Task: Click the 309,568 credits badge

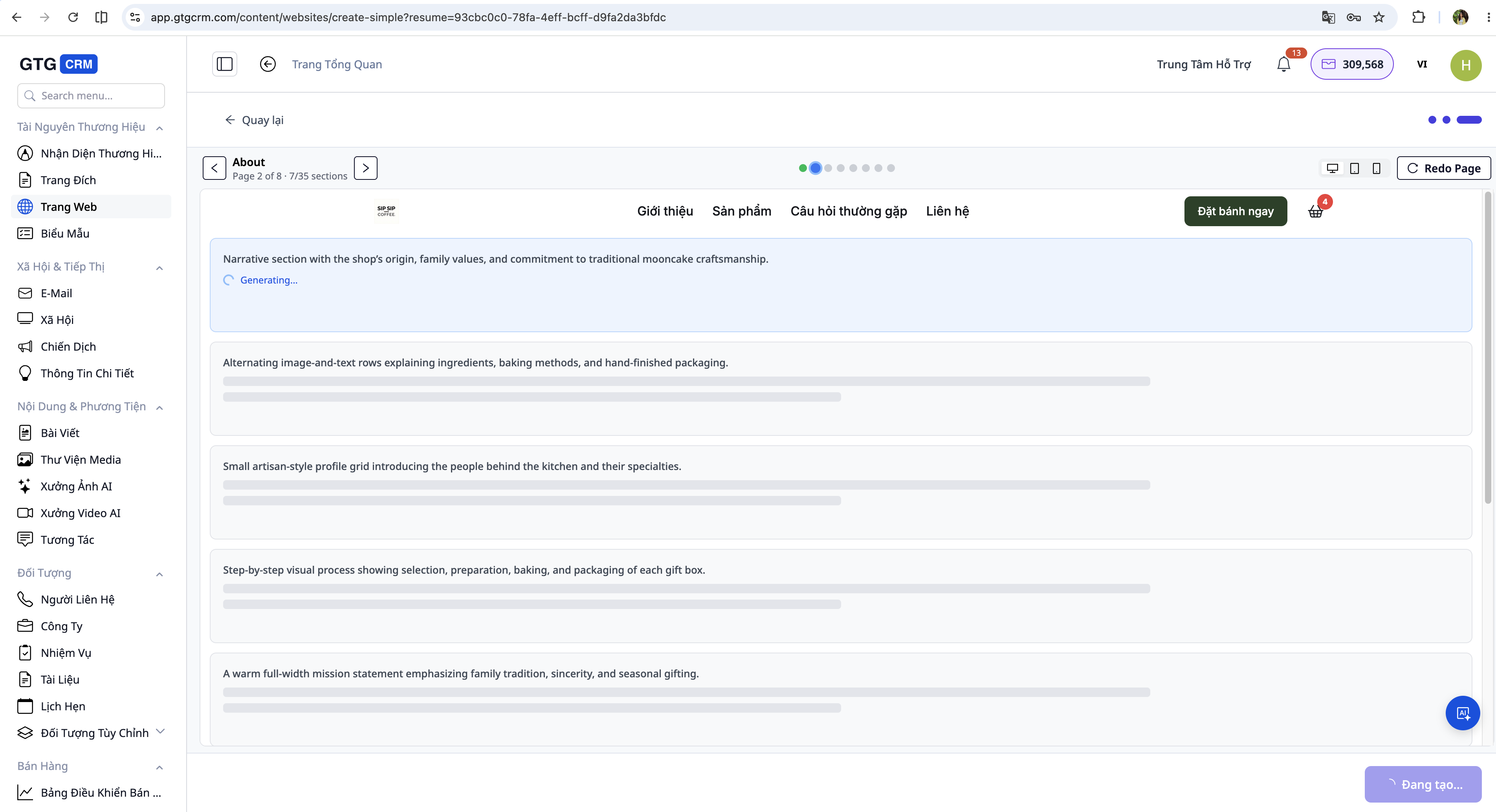Action: [1351, 64]
